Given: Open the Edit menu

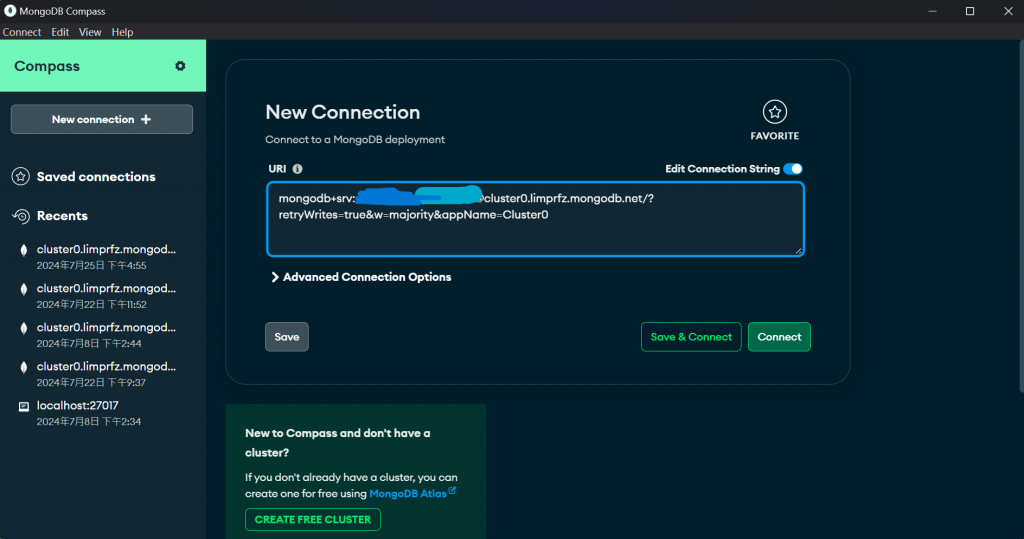Looking at the screenshot, I should click(x=60, y=32).
